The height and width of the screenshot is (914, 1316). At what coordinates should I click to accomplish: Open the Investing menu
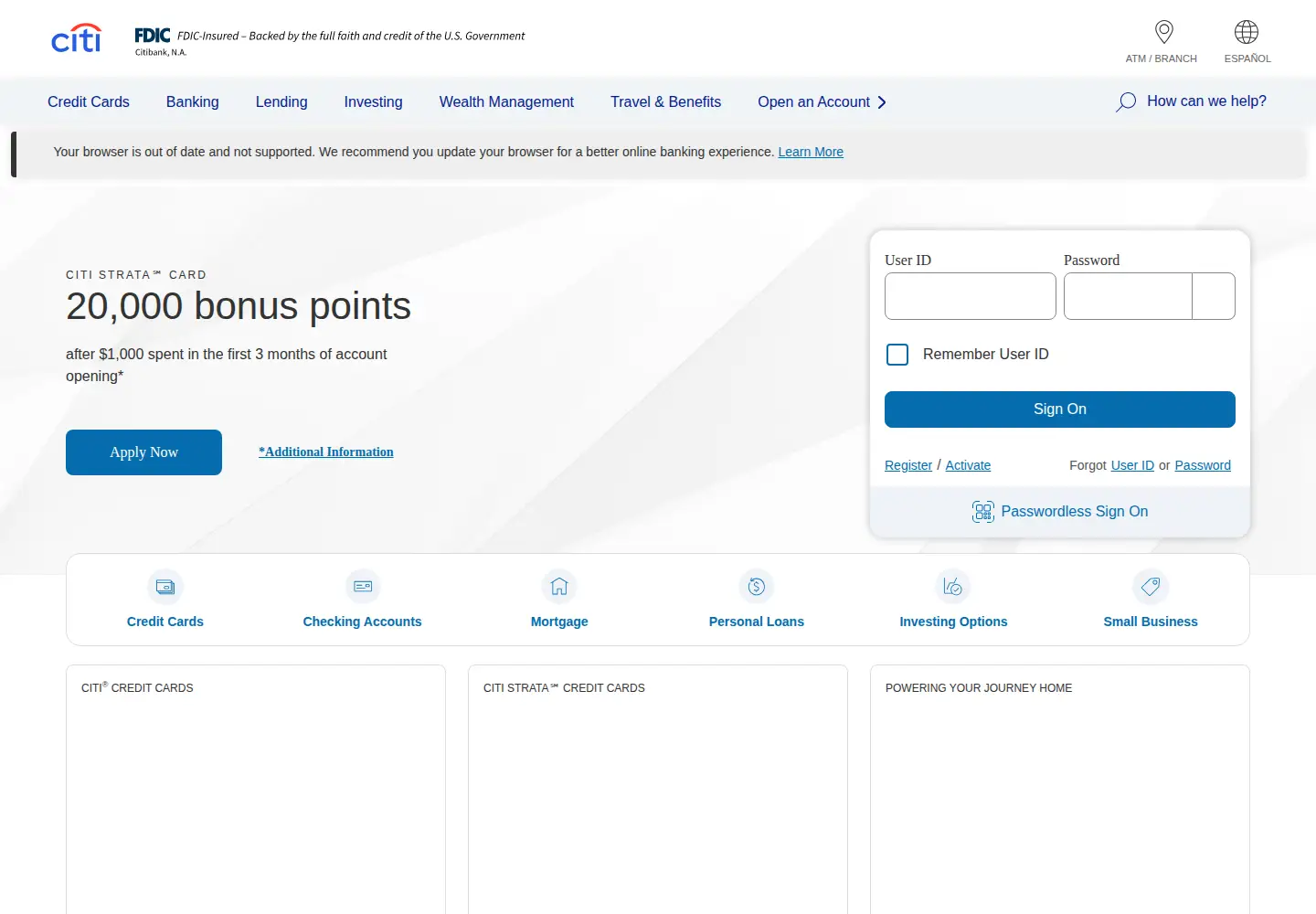(x=373, y=102)
